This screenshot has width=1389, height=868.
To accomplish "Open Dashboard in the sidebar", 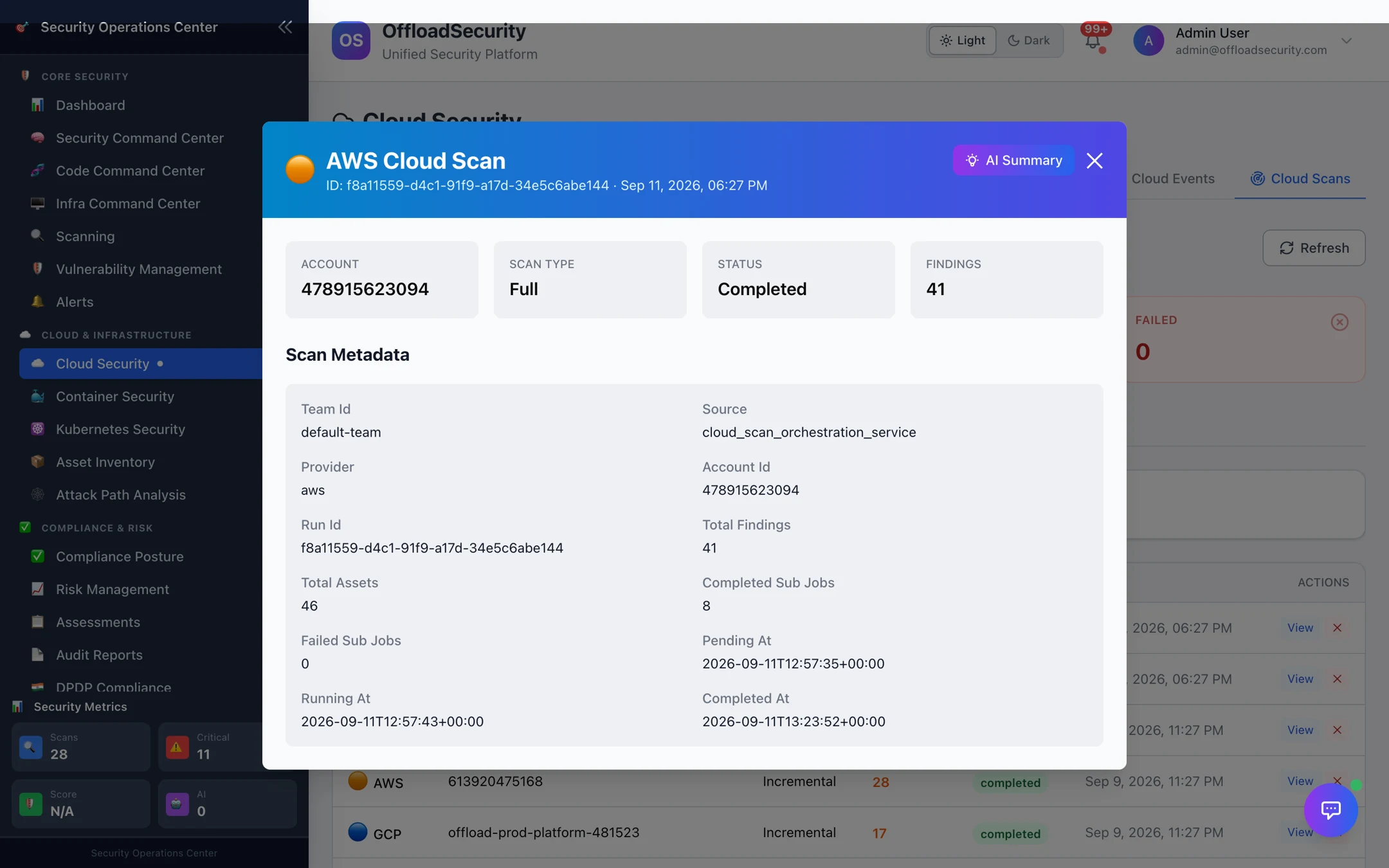I will 90,105.
